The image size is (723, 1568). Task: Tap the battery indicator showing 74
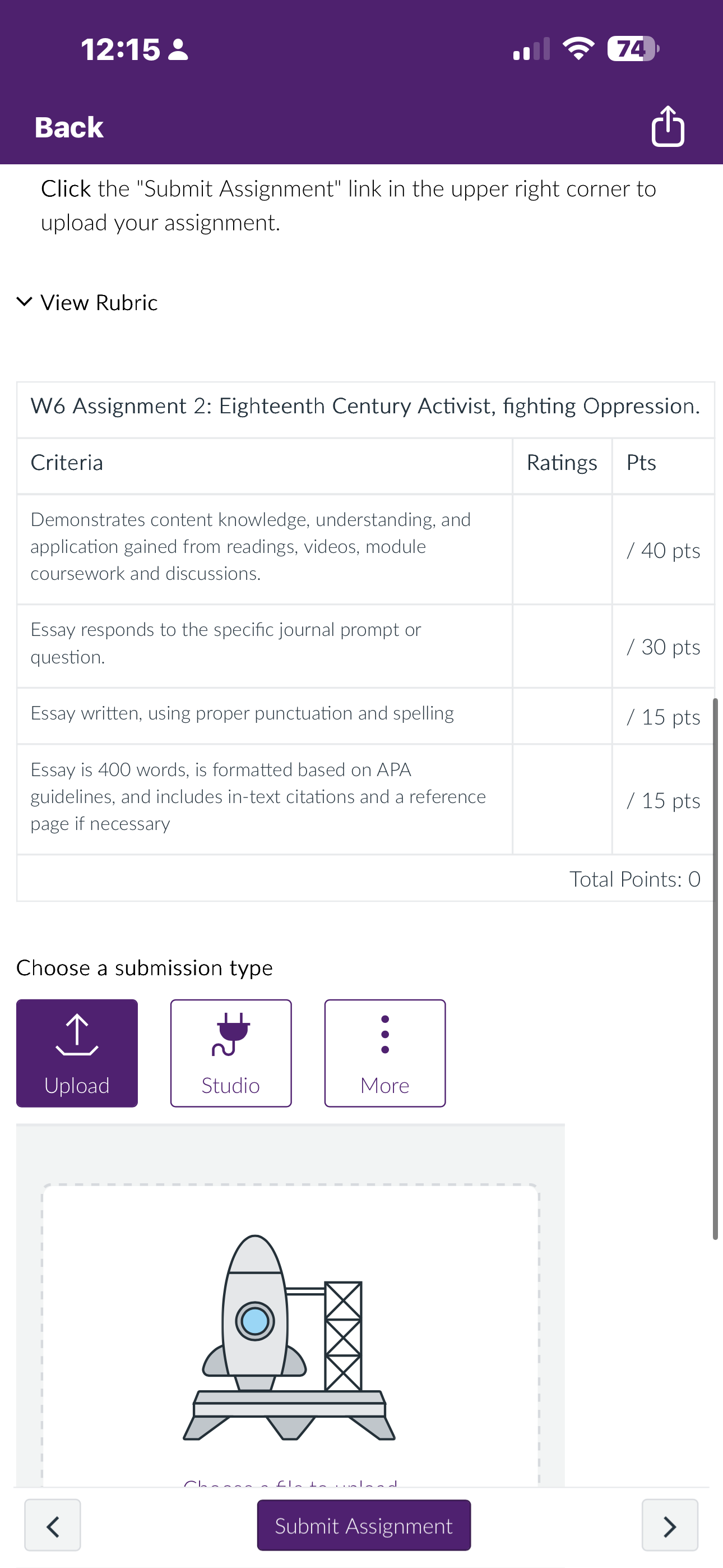pyautogui.click(x=633, y=49)
